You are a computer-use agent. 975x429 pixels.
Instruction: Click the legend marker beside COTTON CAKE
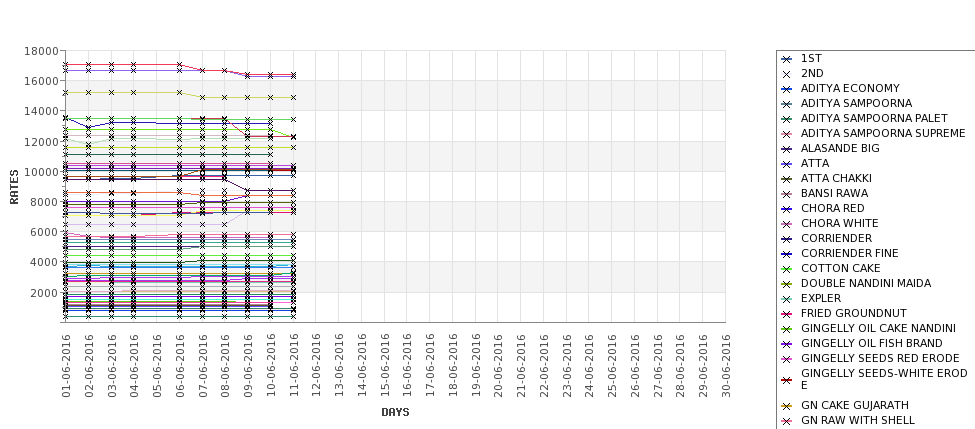tap(787, 269)
